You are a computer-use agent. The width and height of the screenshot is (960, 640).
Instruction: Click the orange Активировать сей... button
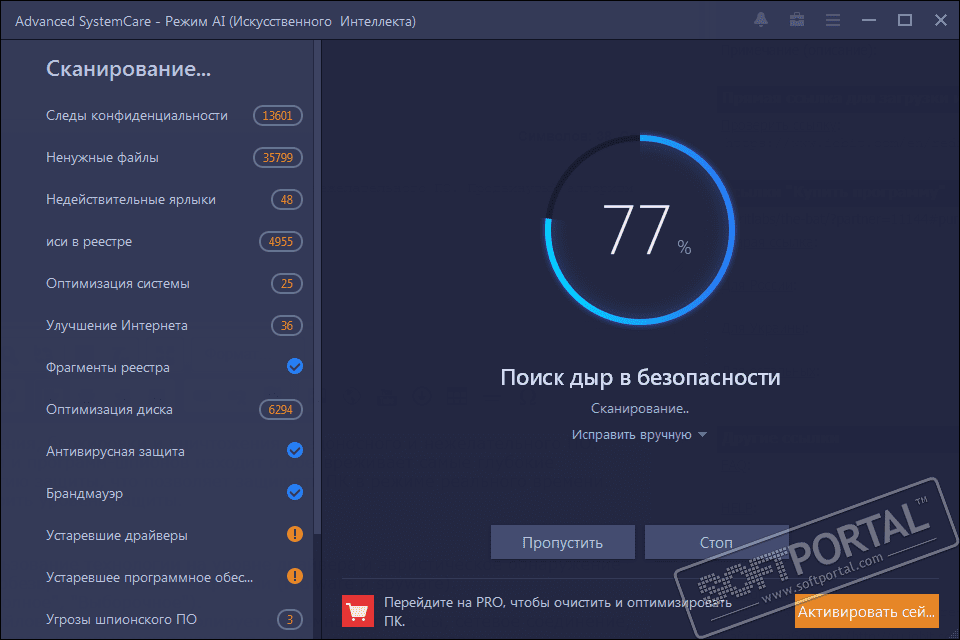pyautogui.click(x=866, y=611)
